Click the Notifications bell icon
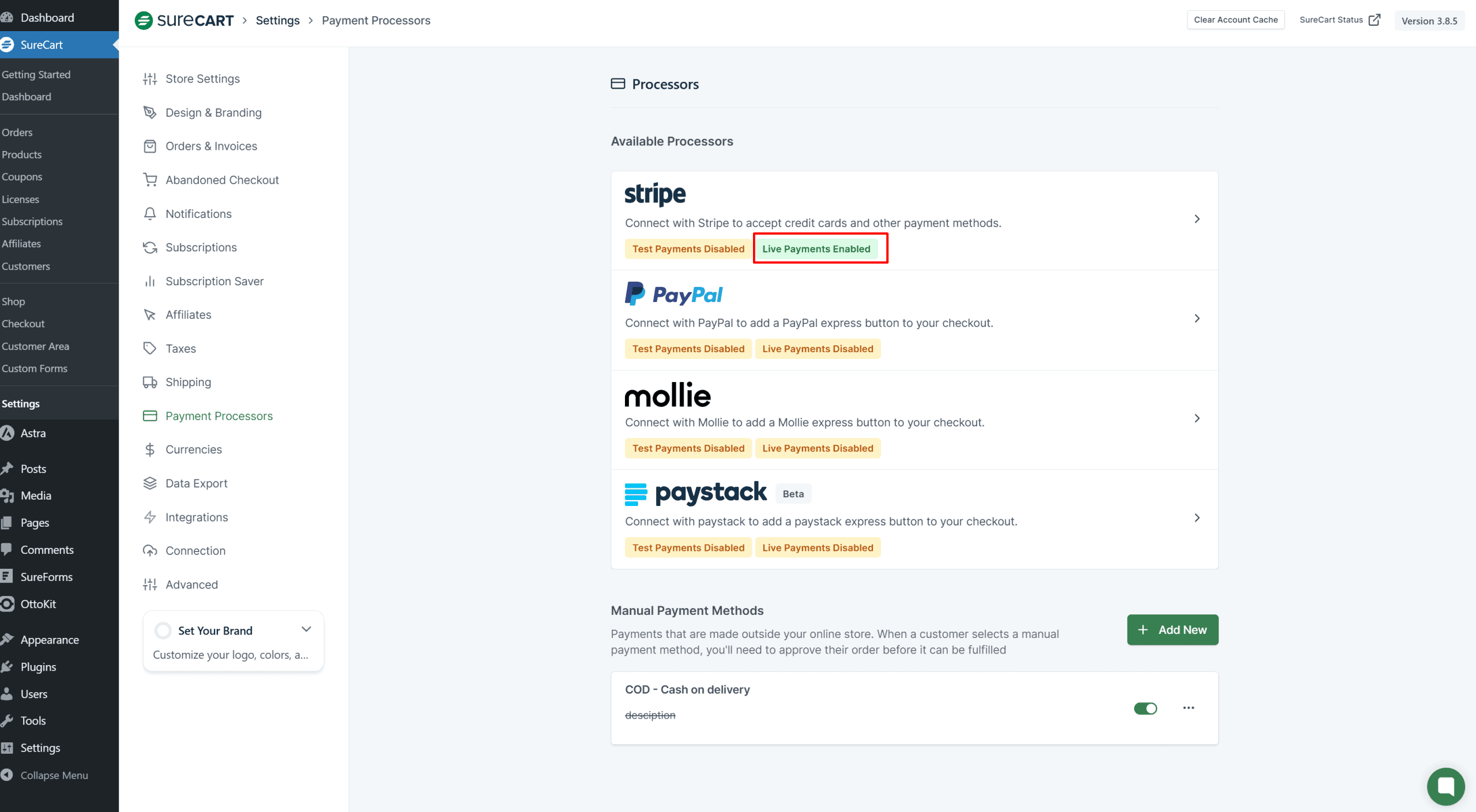 (x=150, y=214)
